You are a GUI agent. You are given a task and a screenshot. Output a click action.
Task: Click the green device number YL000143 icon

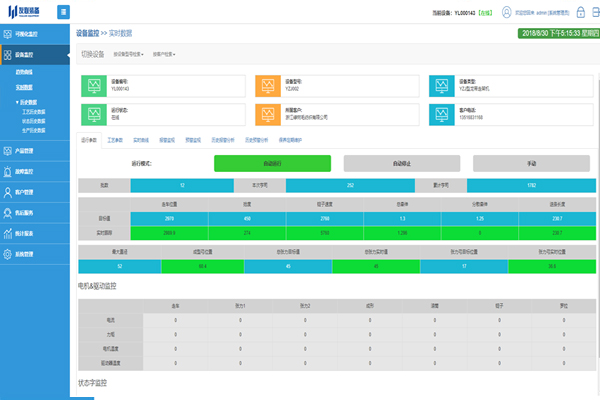click(96, 85)
